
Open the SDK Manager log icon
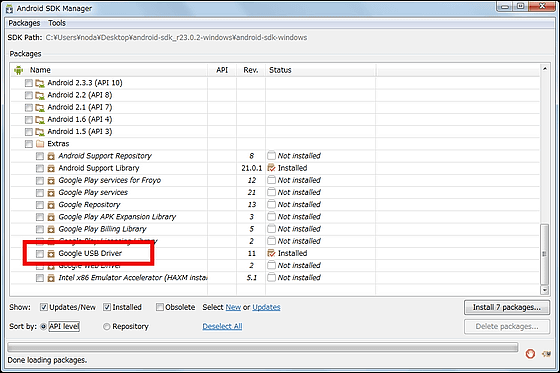pos(546,354)
